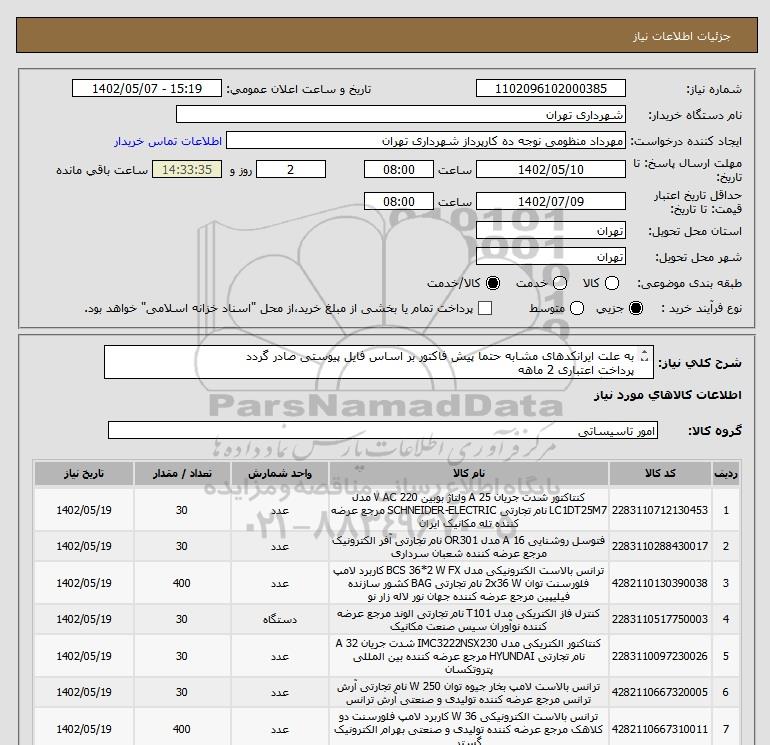Click product code 2283110097230026
Screen dimensions: 770x745
point(660,656)
